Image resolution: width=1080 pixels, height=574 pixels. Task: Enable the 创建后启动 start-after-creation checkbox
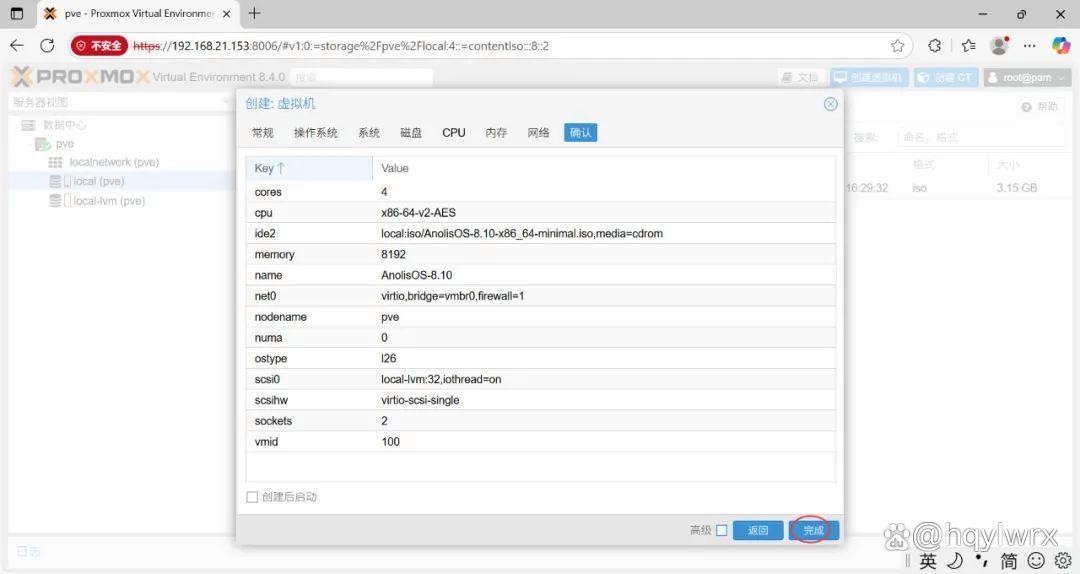252,497
